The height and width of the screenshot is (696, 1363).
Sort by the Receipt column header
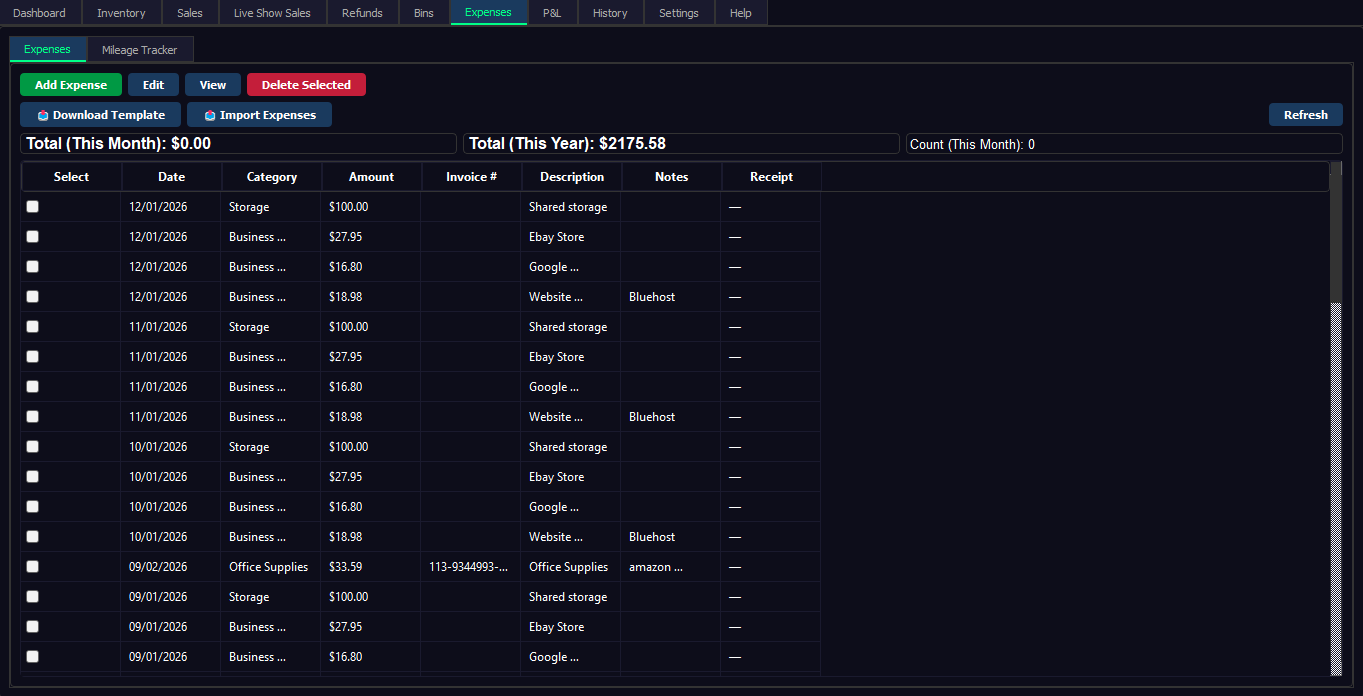(771, 177)
